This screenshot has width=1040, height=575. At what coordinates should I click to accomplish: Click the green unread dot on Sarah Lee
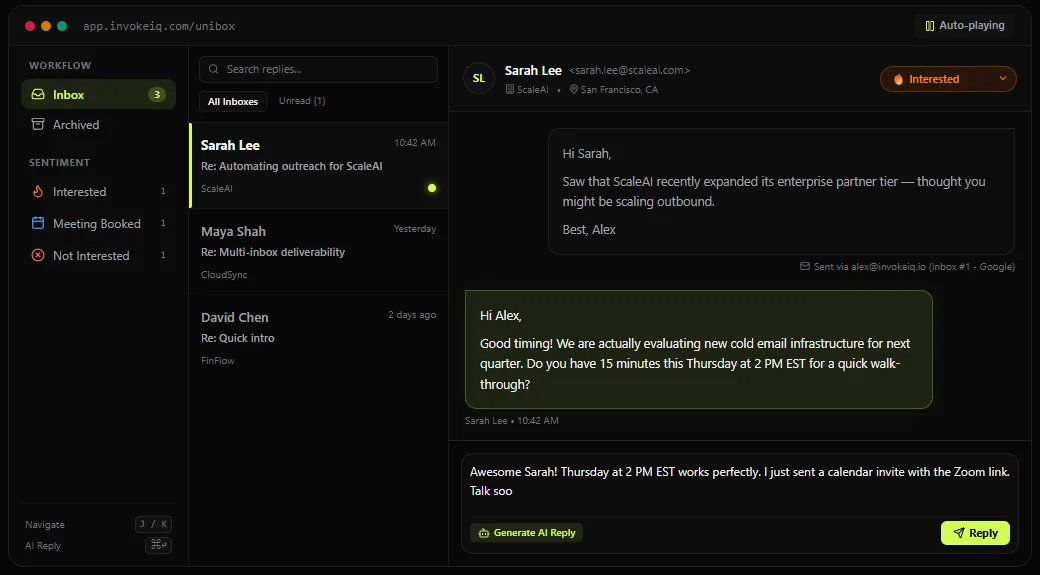click(x=432, y=188)
